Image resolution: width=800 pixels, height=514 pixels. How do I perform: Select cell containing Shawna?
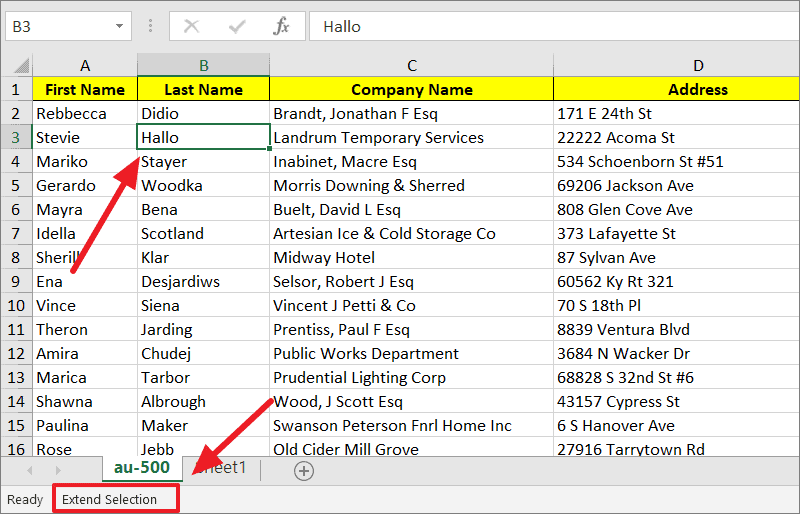point(85,401)
